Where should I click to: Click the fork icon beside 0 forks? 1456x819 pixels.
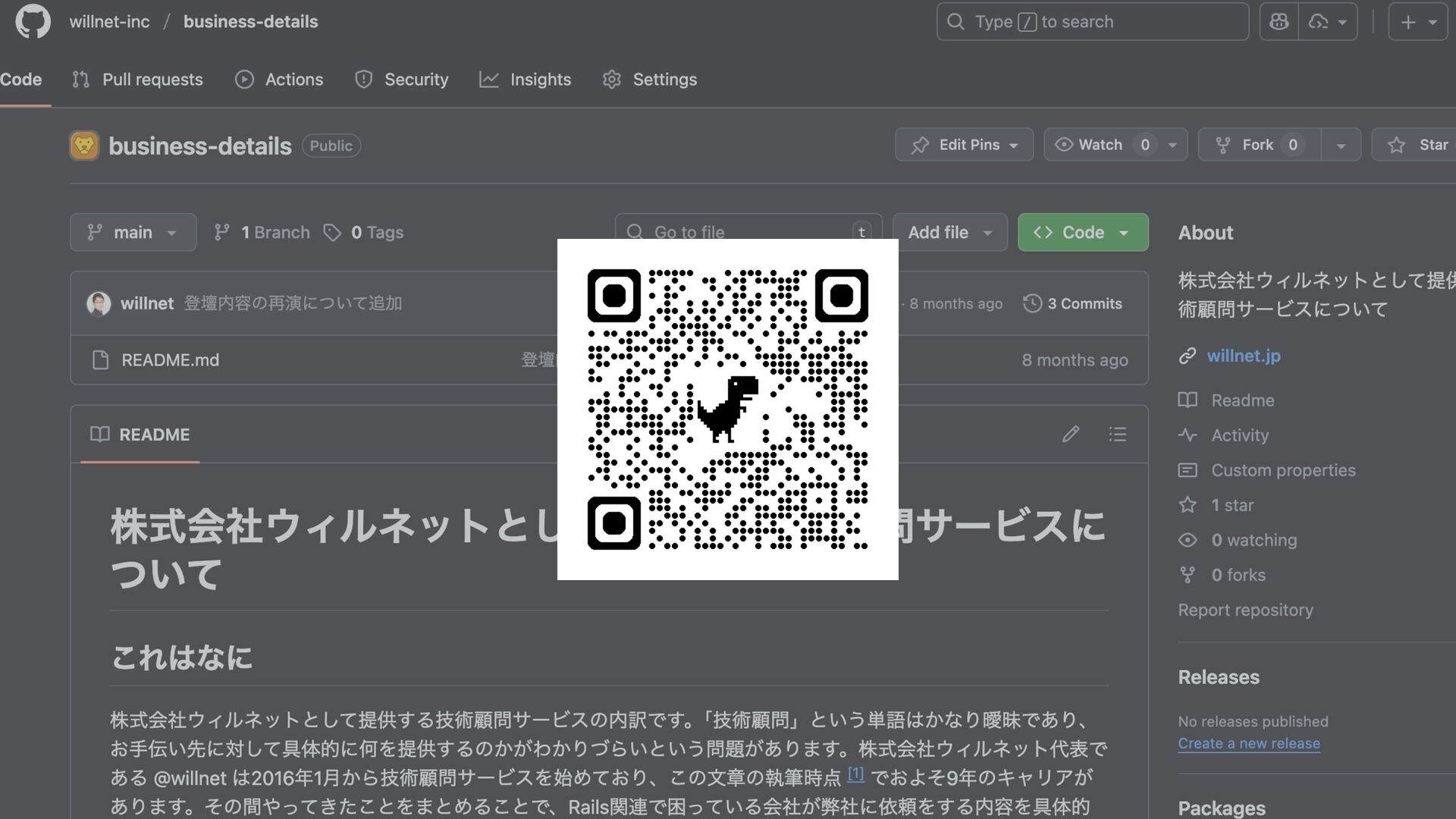point(1188,575)
